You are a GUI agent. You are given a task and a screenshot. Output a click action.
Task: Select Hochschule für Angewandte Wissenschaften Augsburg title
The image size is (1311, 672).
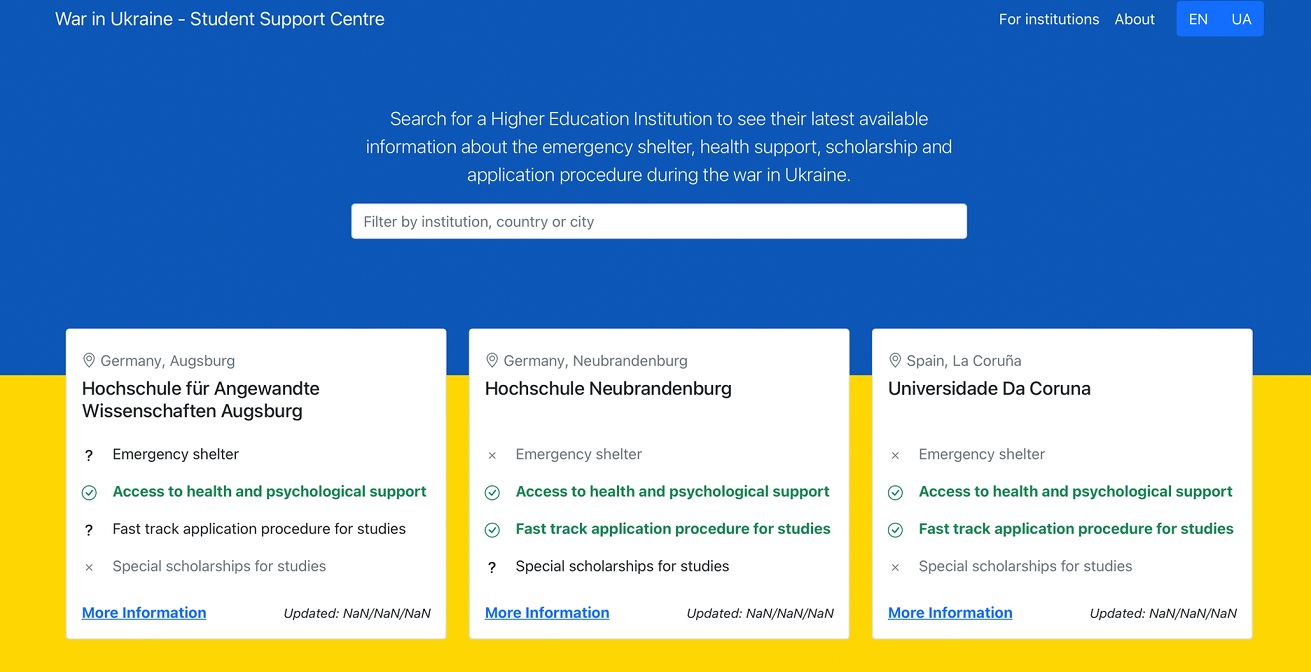pyautogui.click(x=201, y=400)
